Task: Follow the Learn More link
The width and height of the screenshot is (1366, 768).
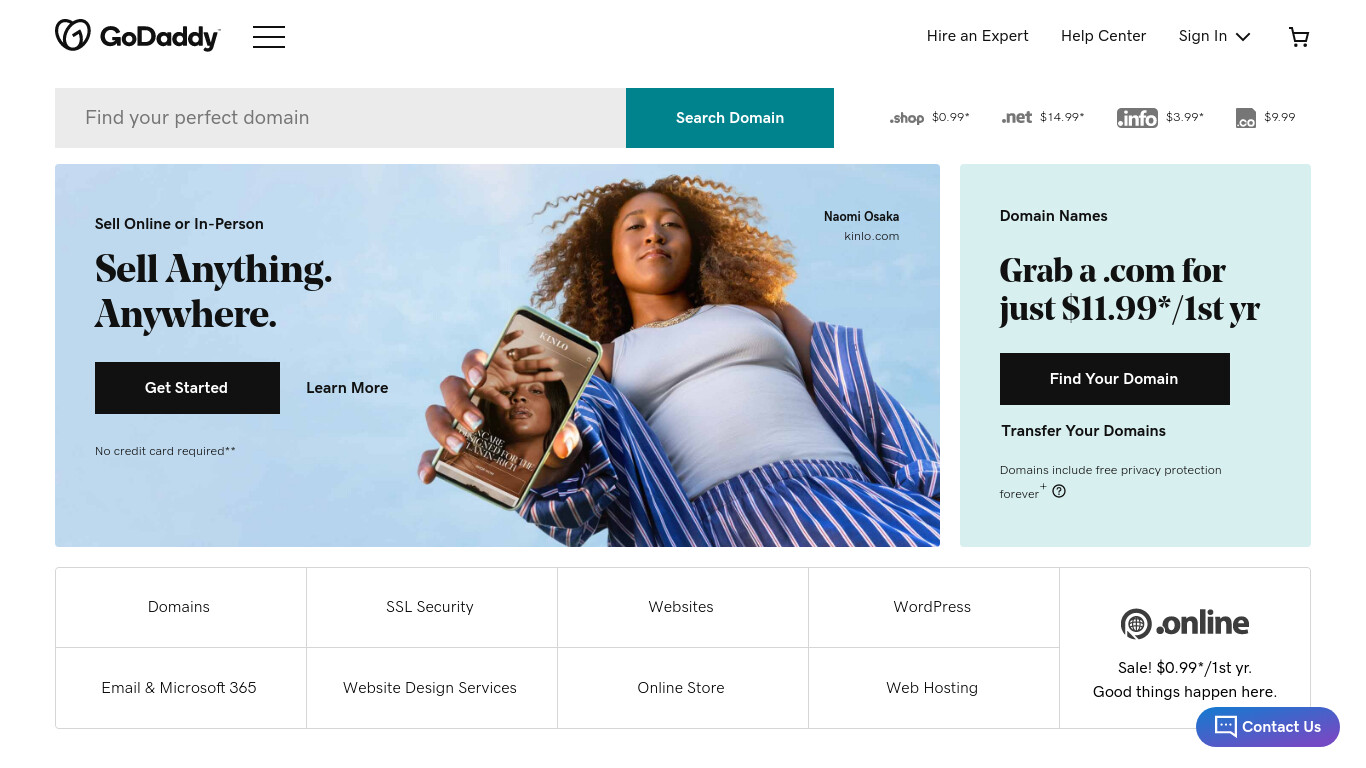Action: (x=347, y=388)
